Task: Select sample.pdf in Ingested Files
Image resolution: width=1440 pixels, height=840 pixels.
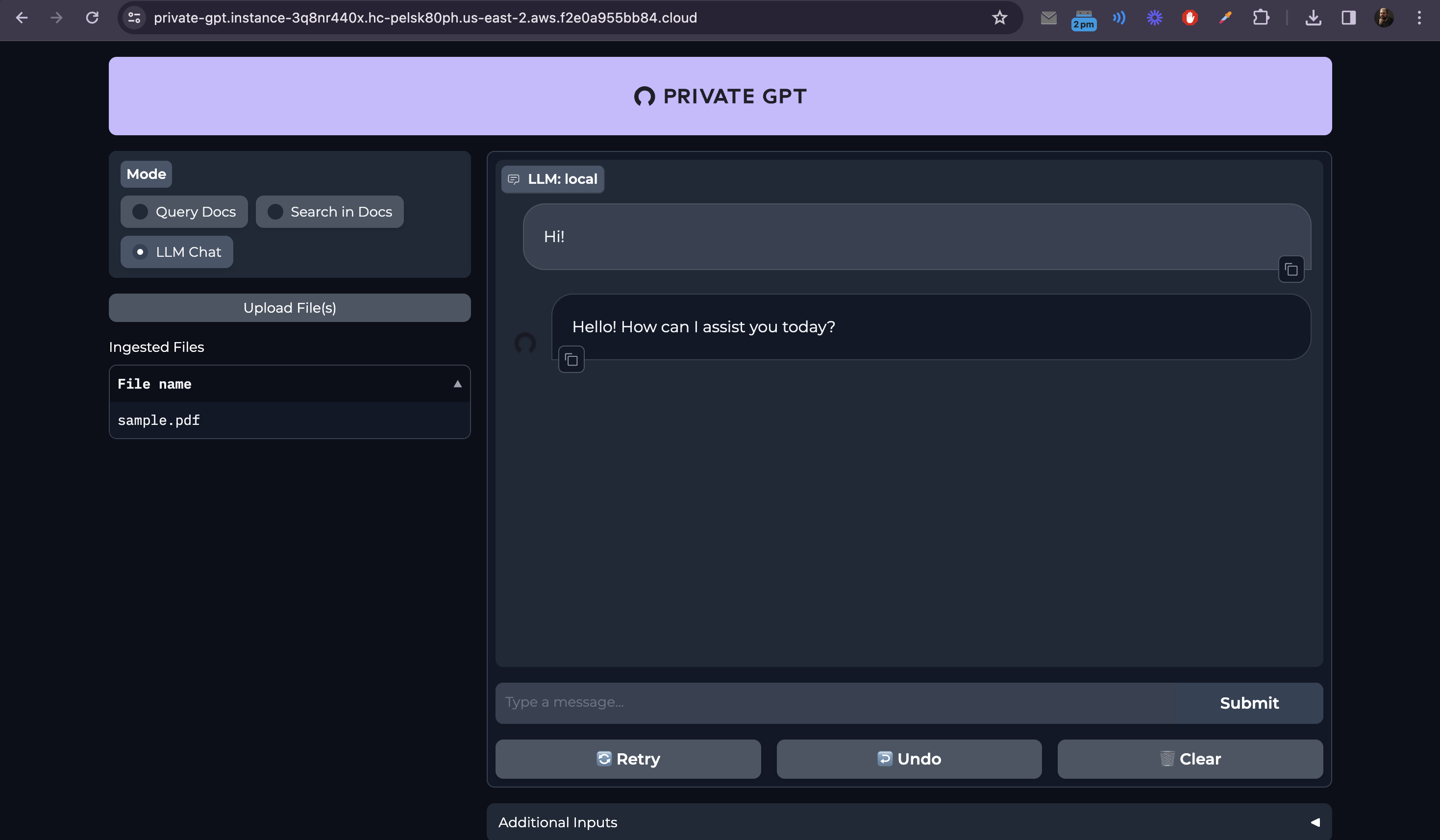Action: click(x=290, y=420)
